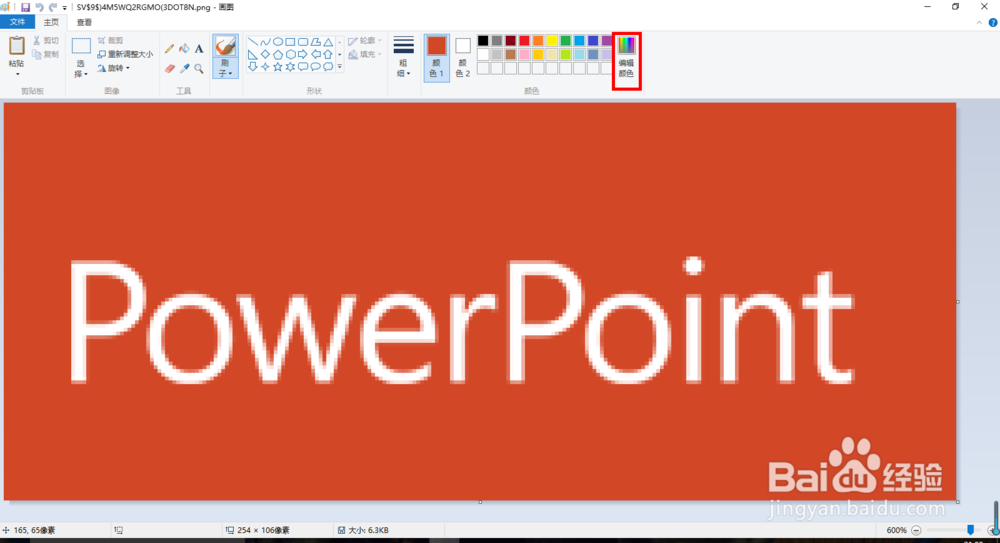
Task: Choose the Five-point star shape
Action: pyautogui.click(x=278, y=66)
